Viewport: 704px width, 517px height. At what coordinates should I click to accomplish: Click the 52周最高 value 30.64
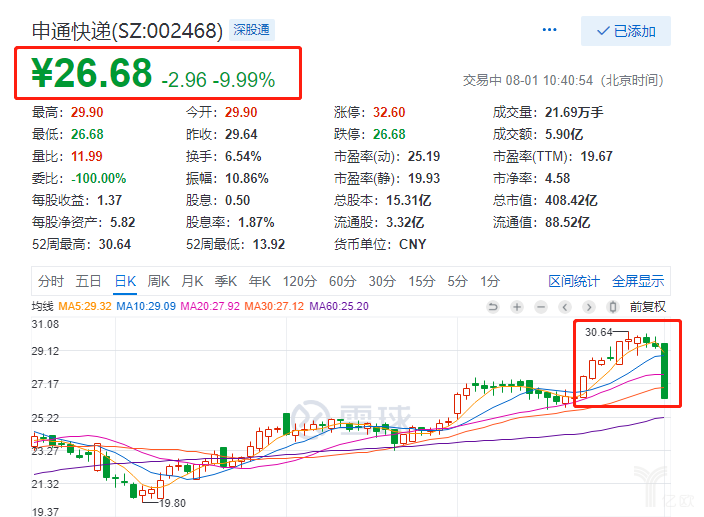115,244
